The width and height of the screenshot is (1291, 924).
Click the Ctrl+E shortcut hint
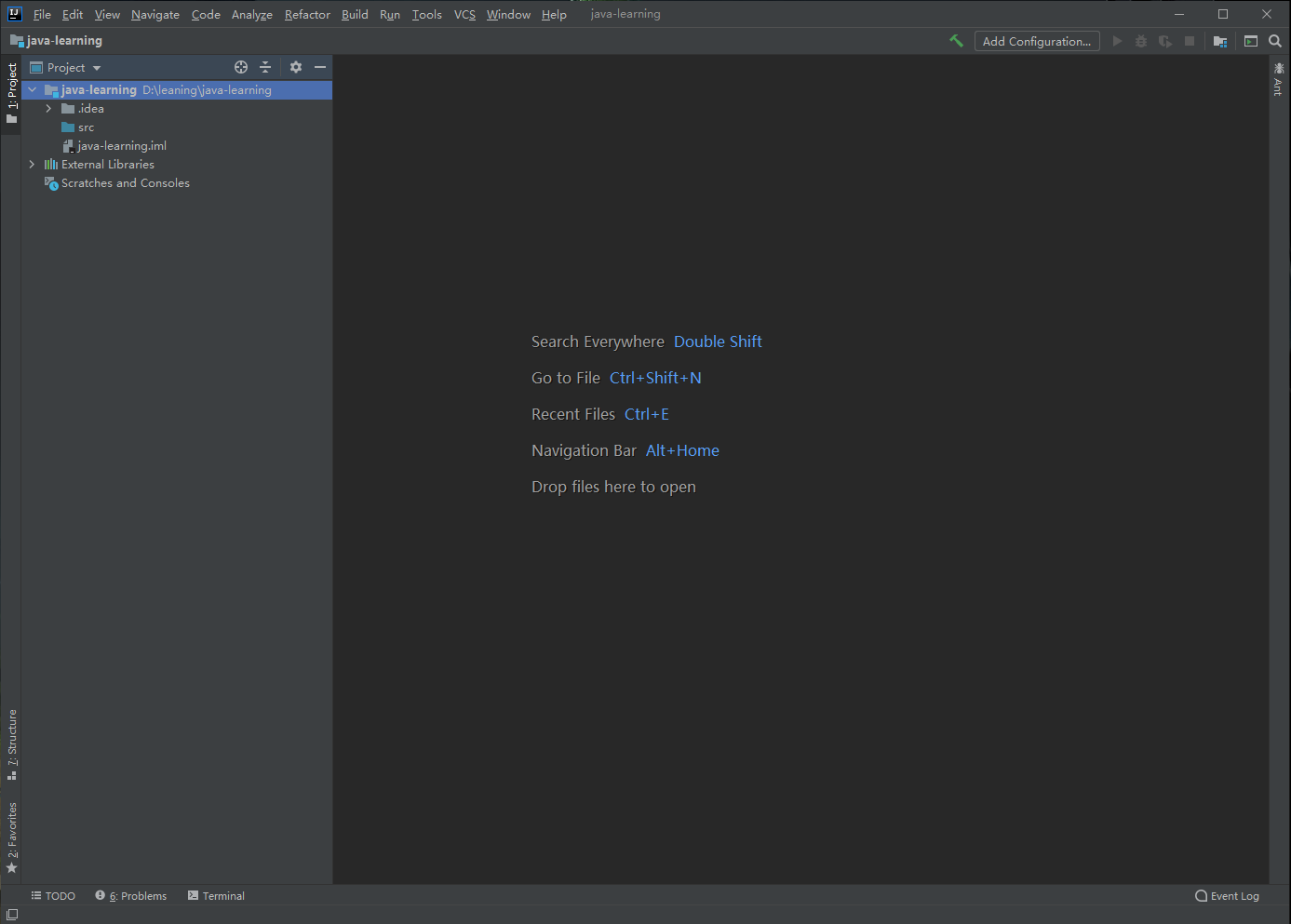[x=647, y=414]
